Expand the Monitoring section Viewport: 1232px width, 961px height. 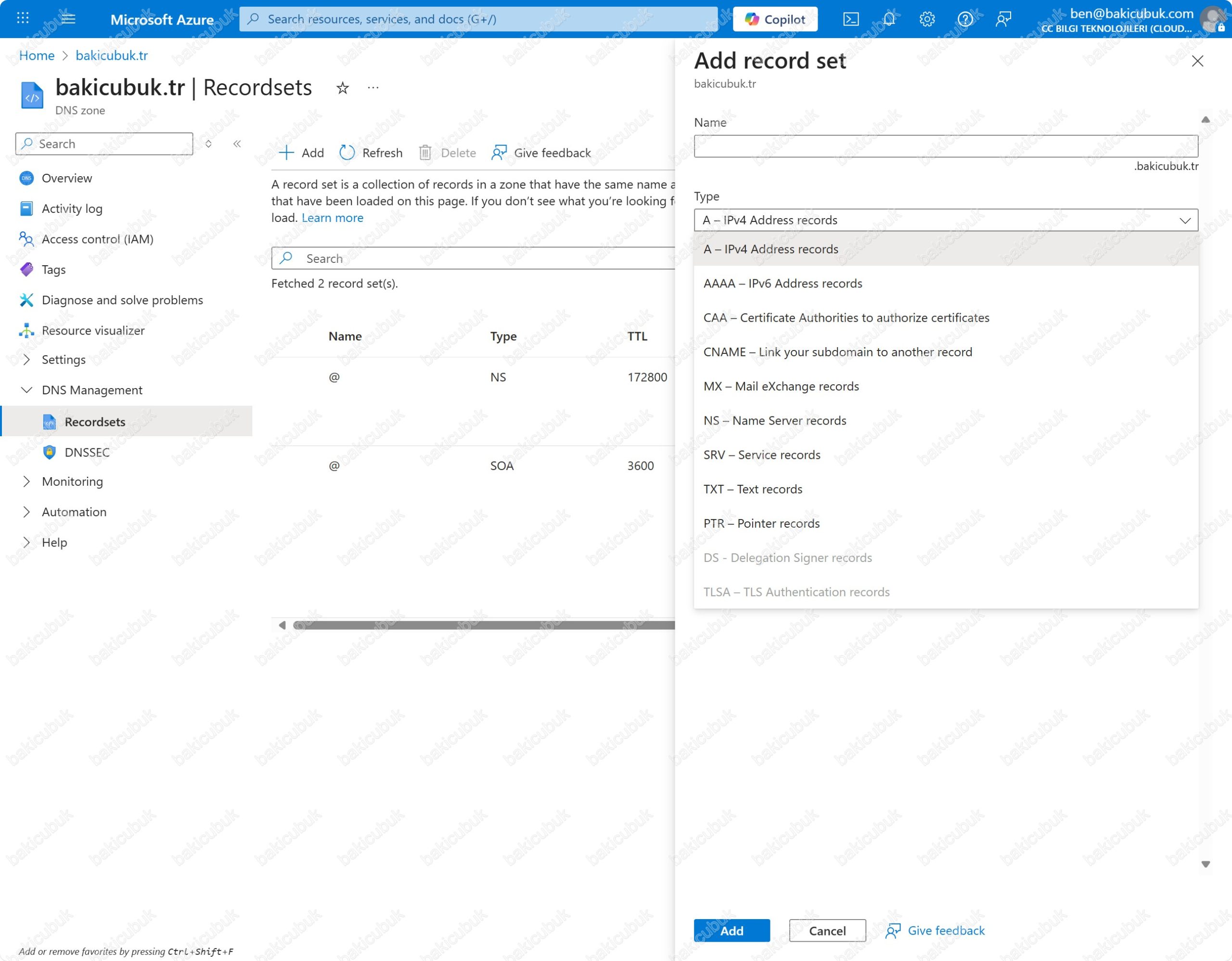point(26,481)
